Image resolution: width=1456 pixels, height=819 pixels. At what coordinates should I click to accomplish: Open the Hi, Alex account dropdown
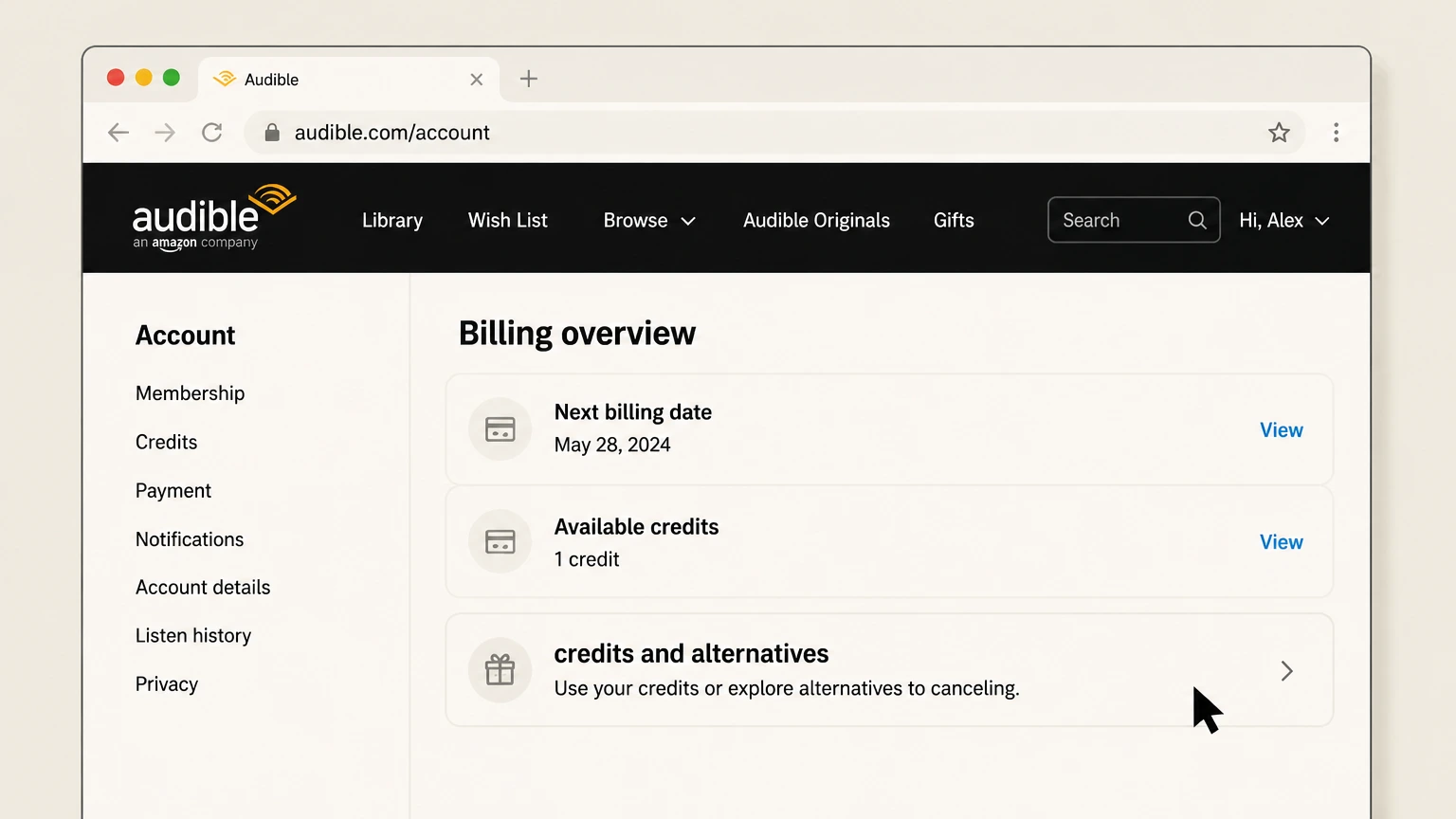(1284, 220)
